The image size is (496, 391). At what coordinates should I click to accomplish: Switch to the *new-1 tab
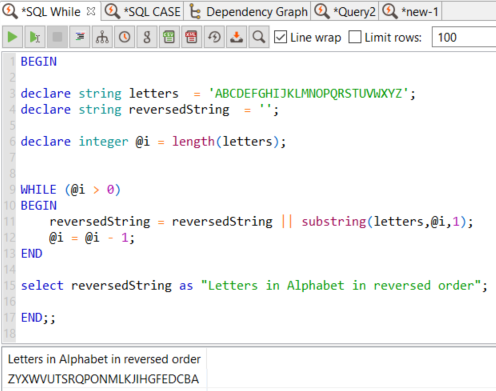click(410, 12)
